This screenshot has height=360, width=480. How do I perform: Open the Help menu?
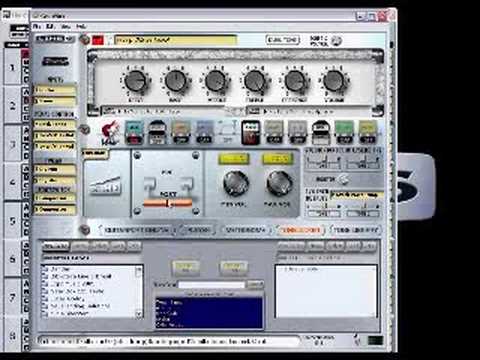click(x=81, y=26)
